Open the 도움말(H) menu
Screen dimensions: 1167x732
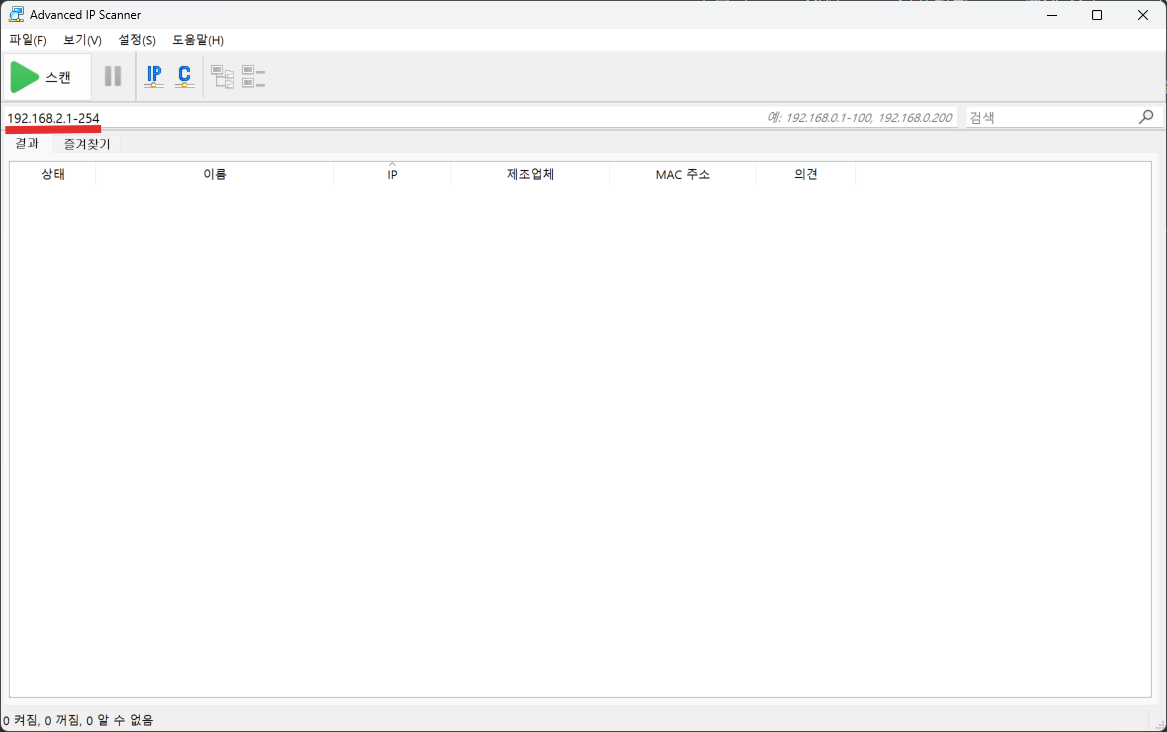point(198,39)
